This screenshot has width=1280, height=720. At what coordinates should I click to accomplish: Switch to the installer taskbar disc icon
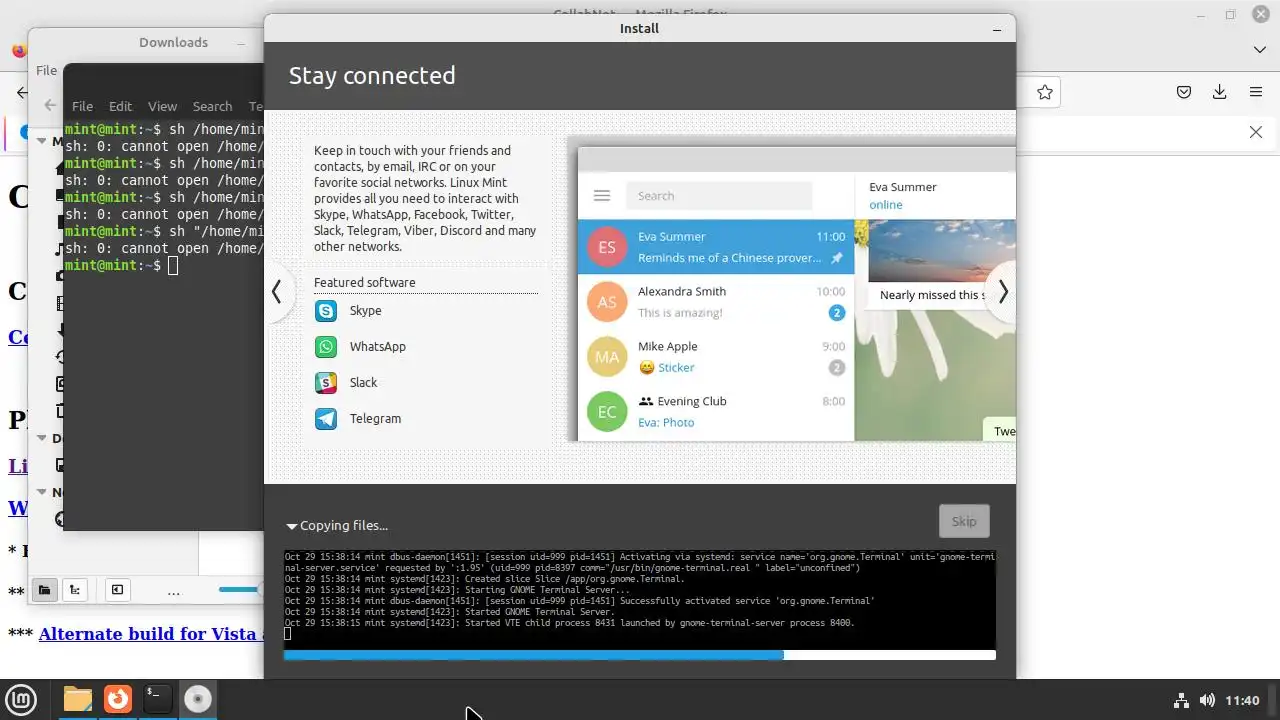[198, 699]
